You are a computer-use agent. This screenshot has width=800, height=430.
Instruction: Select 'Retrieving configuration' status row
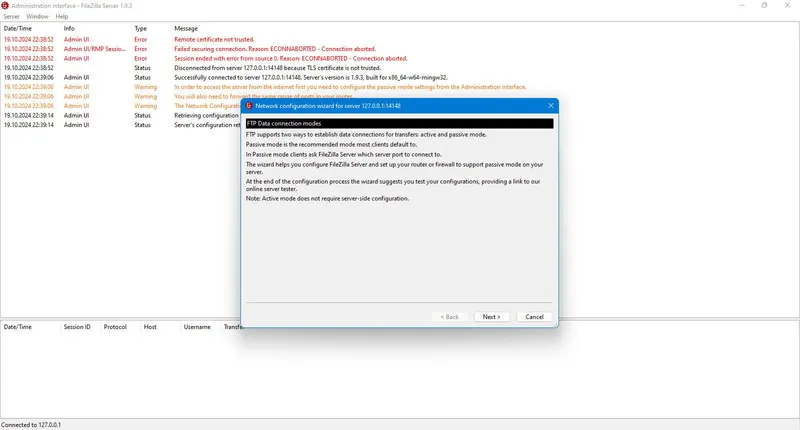(121, 116)
